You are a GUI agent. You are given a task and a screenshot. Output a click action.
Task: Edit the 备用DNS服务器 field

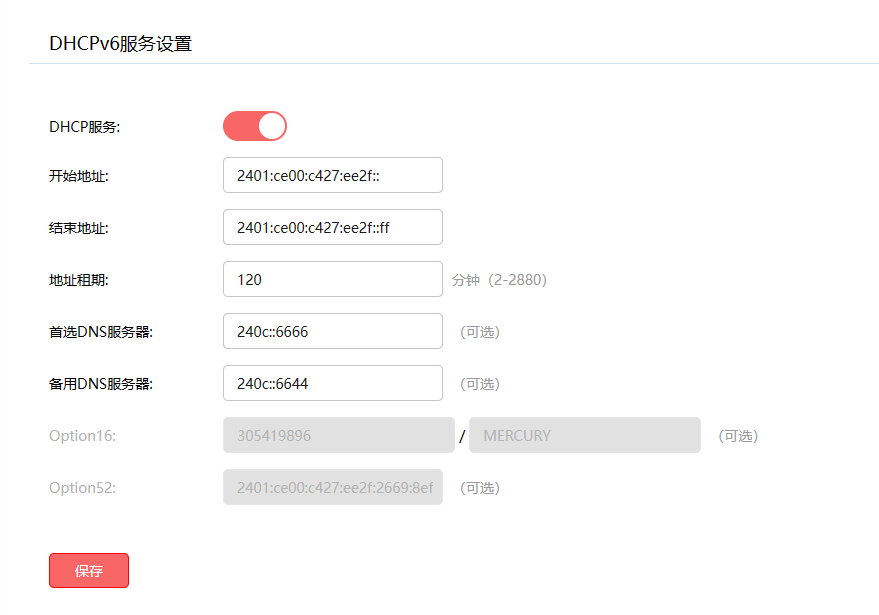tap(332, 383)
